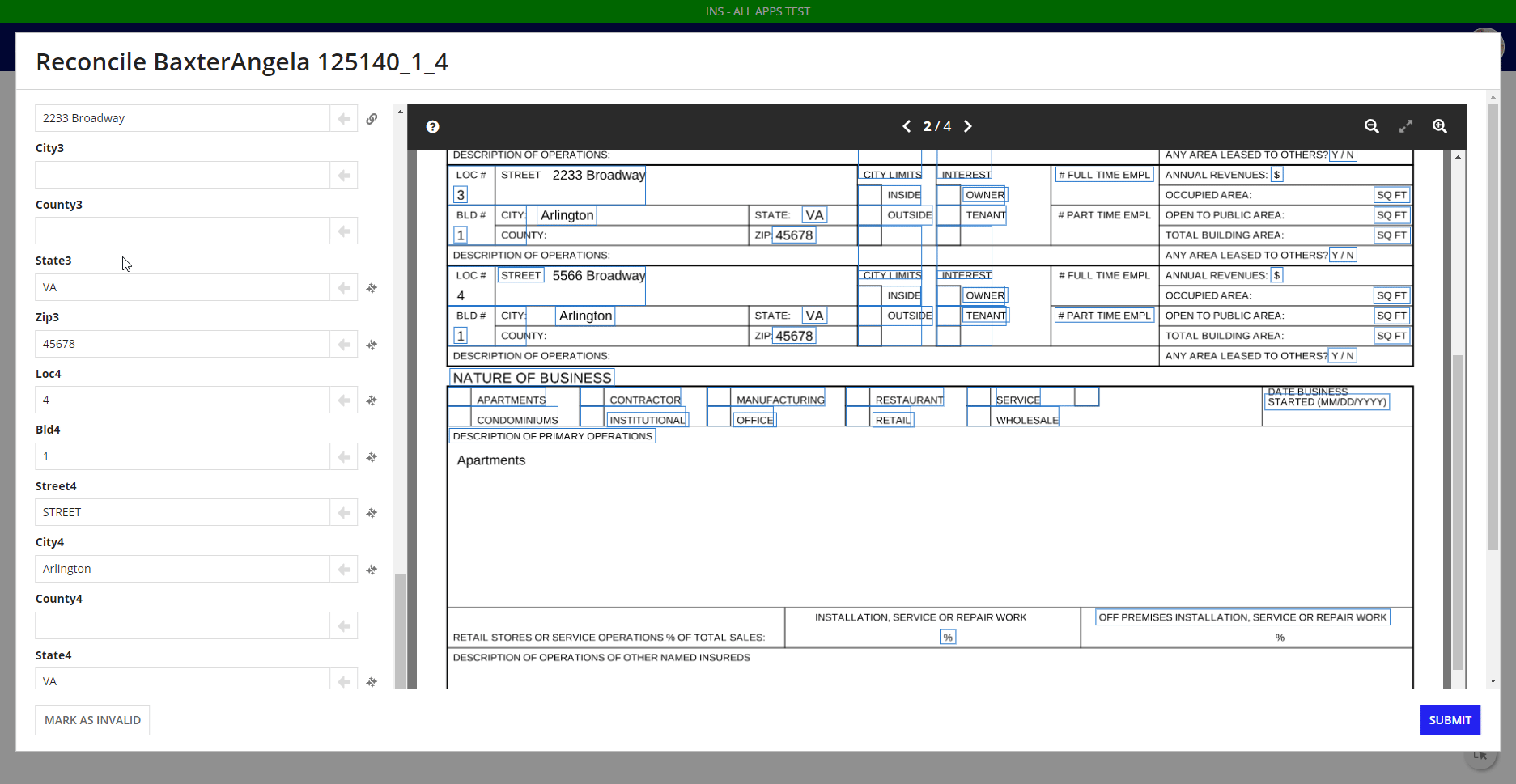
Task: Select the 2233 Broadway text in document
Action: coord(599,176)
